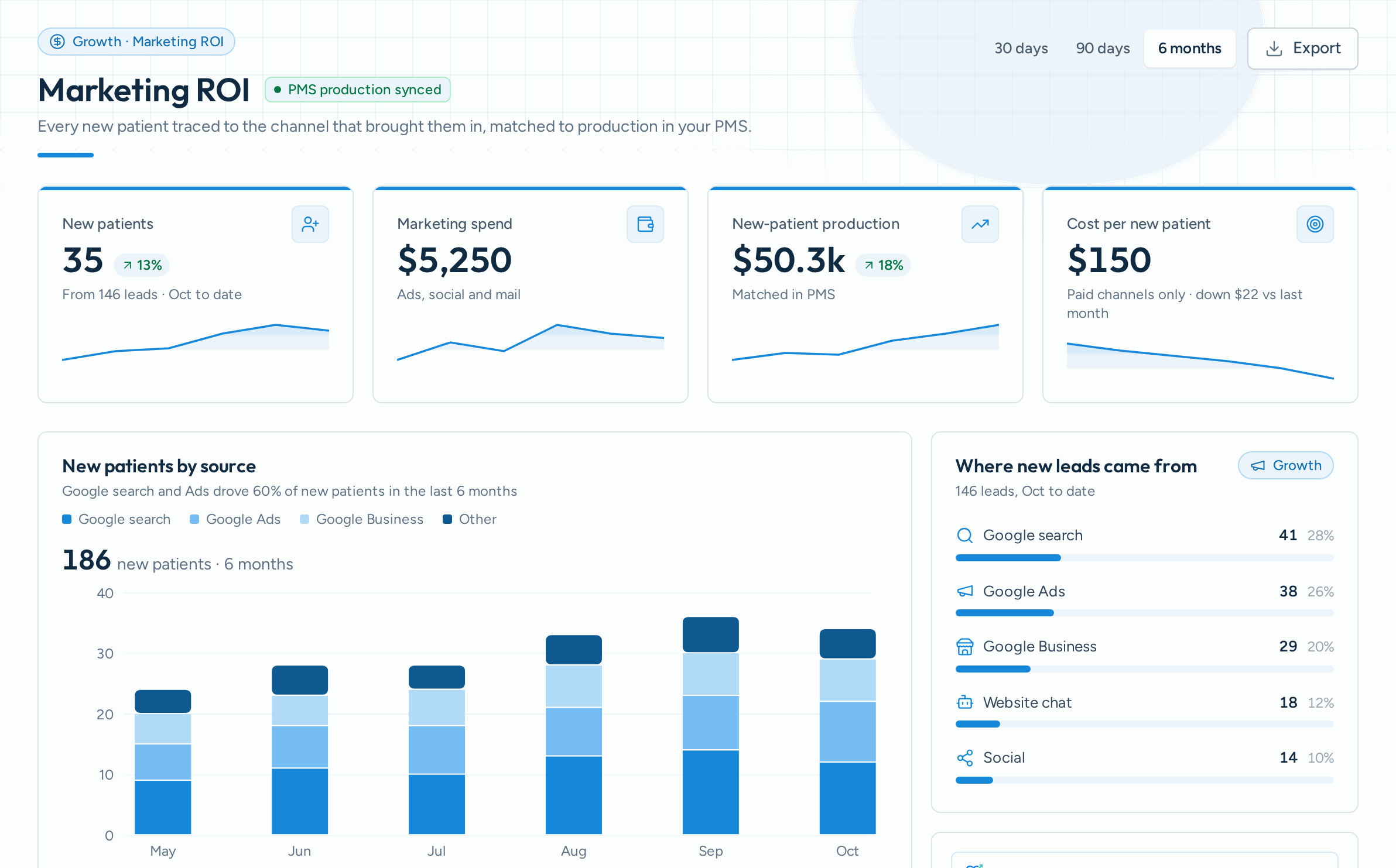Open the Growth · Marketing ROI breadcrumb
Image resolution: width=1396 pixels, height=868 pixels.
[136, 42]
